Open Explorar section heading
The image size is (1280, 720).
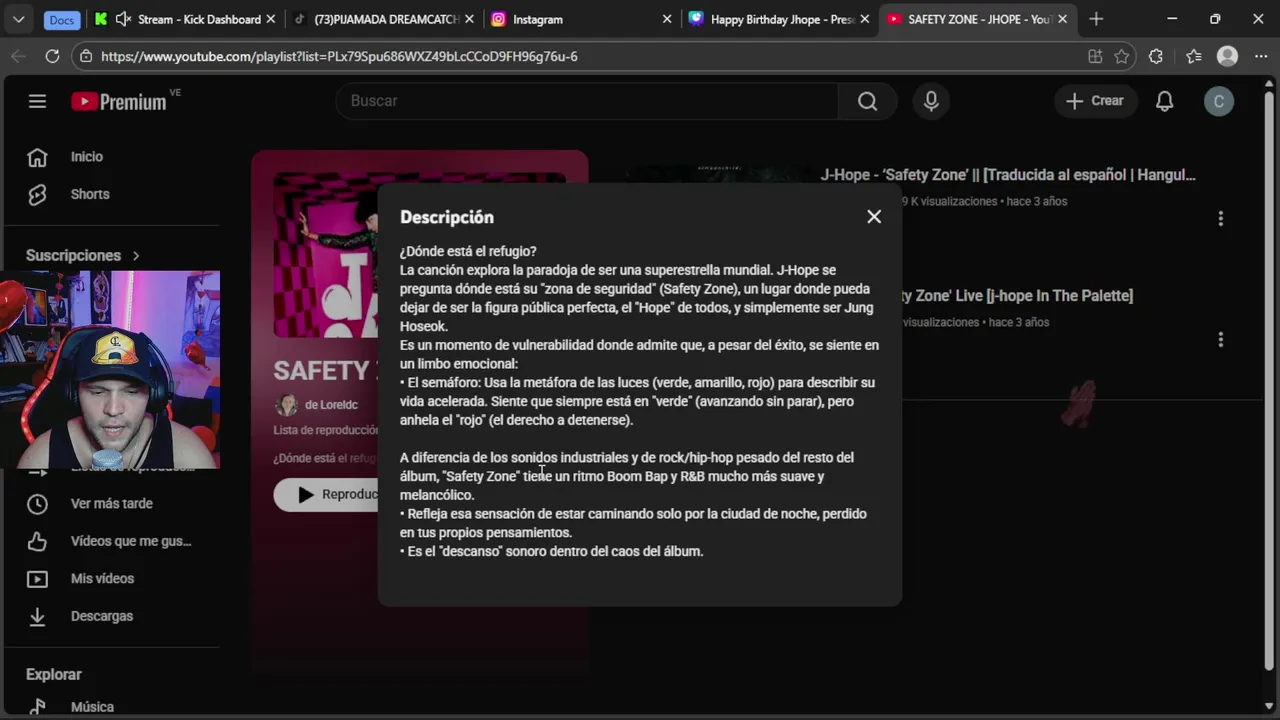point(54,675)
